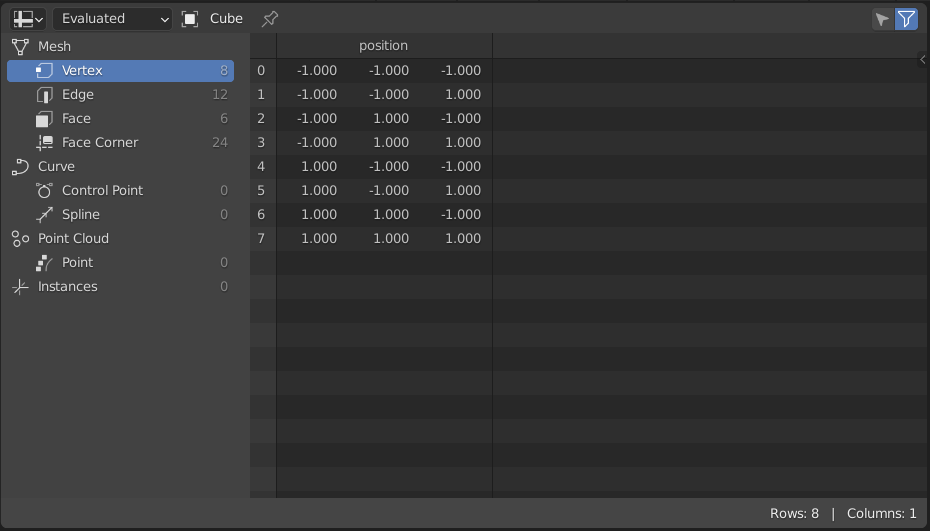Select the Instances entry

[x=120, y=287]
